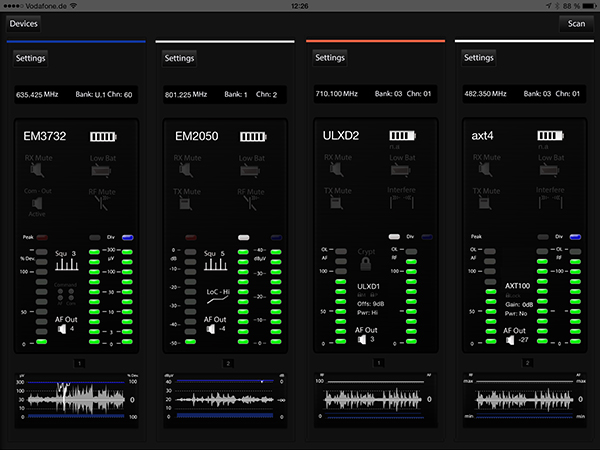Tap the RX Mute icon on EM3732
Viewport: 600px width, 450px height.
[x=37, y=172]
